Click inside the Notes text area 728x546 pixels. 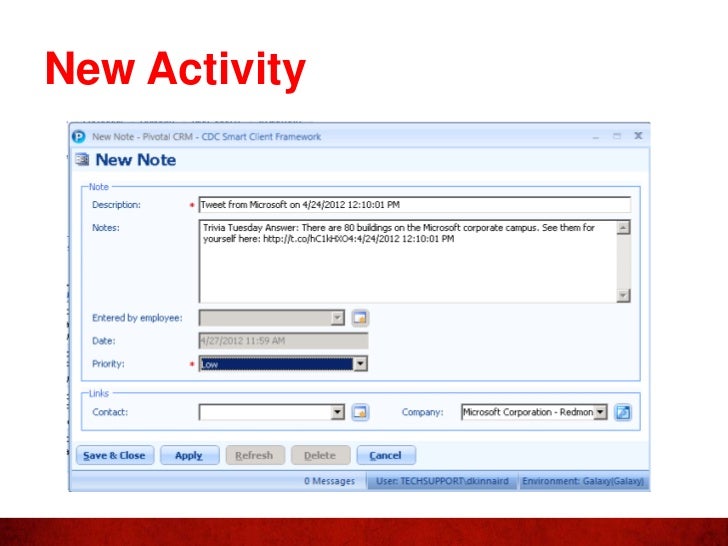click(x=408, y=261)
